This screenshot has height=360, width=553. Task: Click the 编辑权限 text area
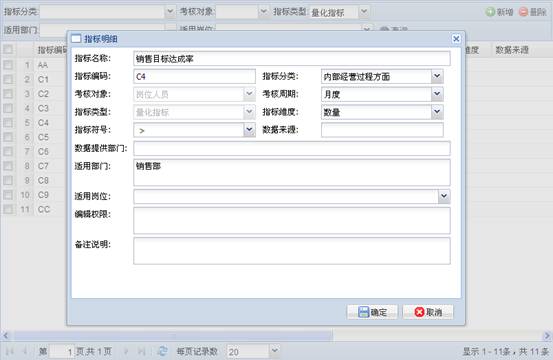click(x=292, y=221)
